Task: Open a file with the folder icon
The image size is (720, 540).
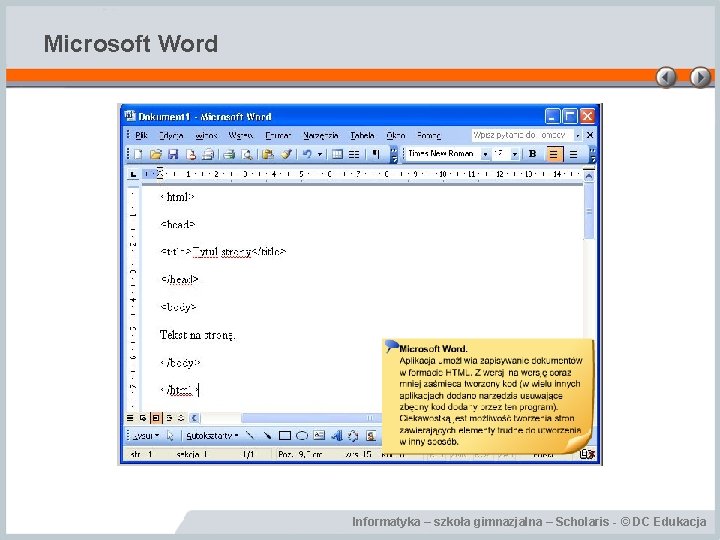Action: click(156, 154)
